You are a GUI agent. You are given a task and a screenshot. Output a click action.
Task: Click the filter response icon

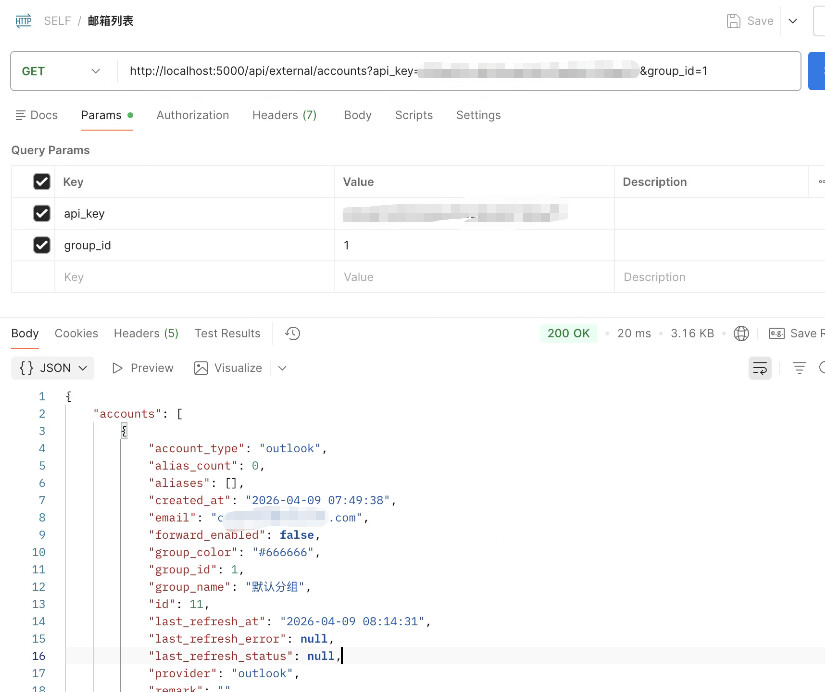799,368
